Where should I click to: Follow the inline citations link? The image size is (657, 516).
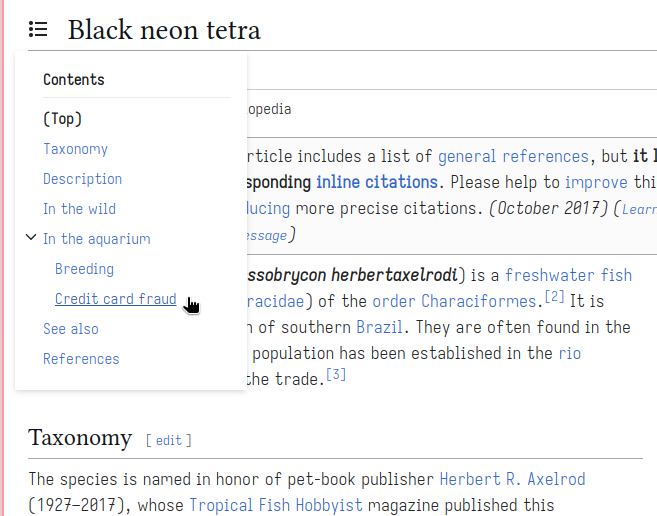[376, 182]
